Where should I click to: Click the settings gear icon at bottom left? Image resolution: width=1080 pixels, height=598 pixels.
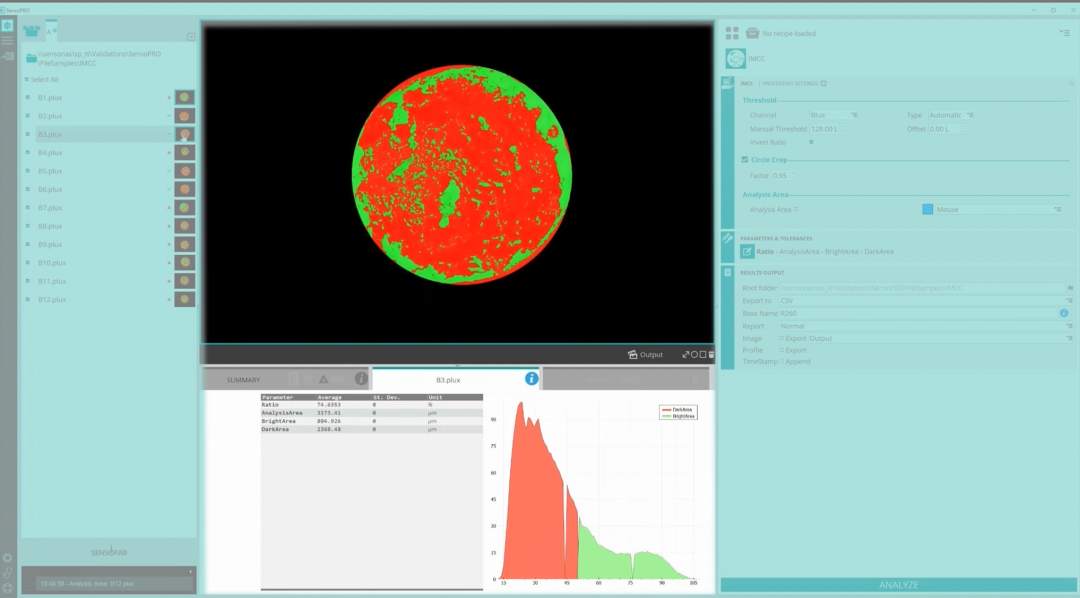[8, 558]
